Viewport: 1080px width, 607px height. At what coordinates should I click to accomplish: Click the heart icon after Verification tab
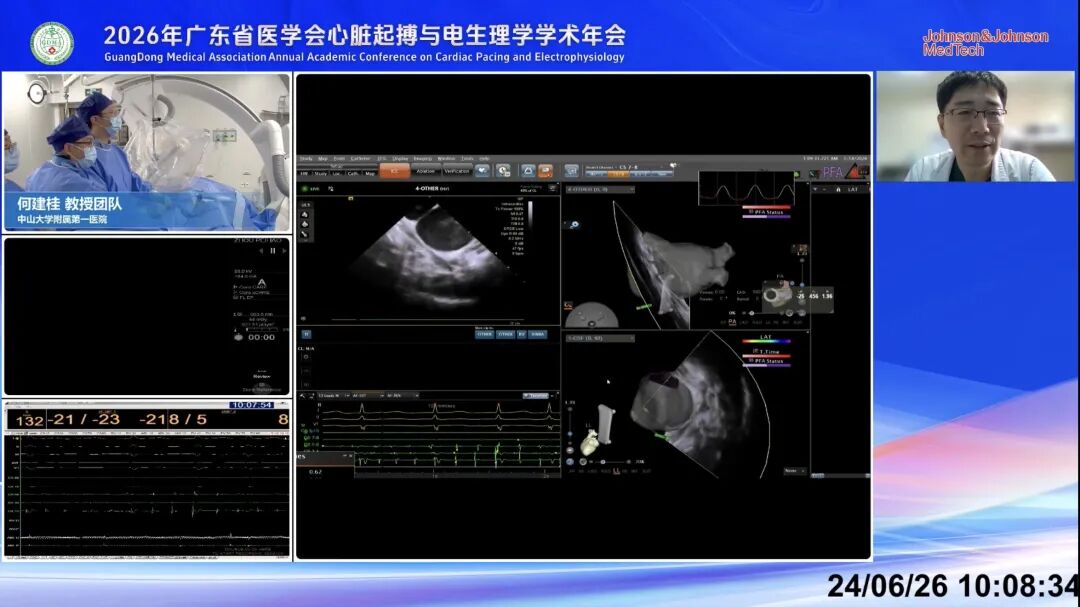(482, 171)
